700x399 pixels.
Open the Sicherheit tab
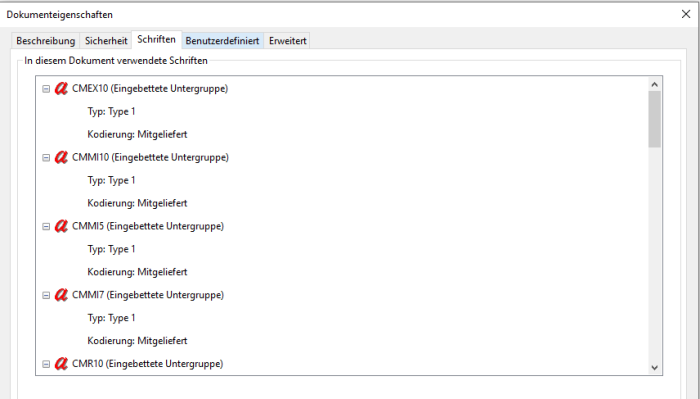tap(106, 41)
